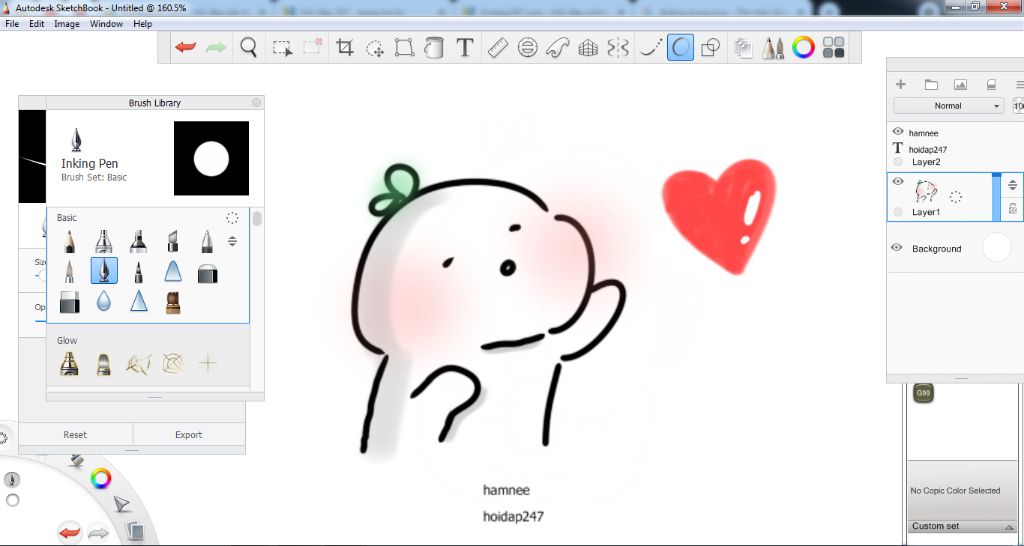Click the Brush Library scrollbar
This screenshot has width=1024, height=546.
257,219
